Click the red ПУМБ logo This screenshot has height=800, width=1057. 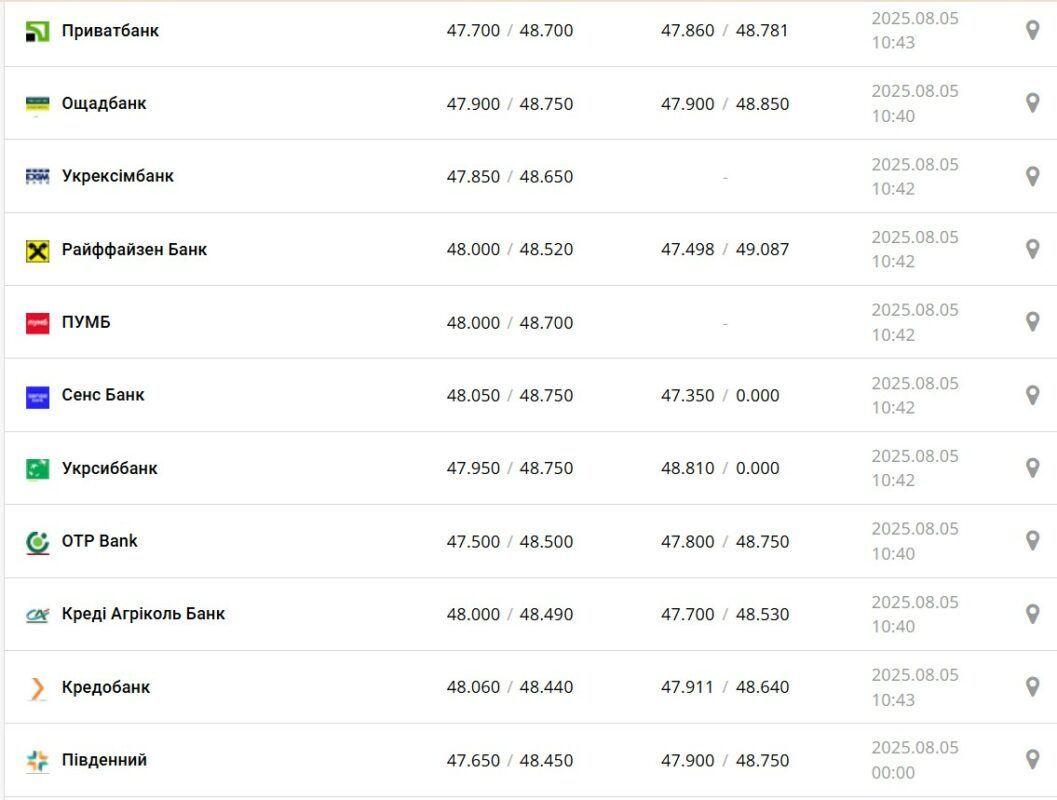[37, 324]
